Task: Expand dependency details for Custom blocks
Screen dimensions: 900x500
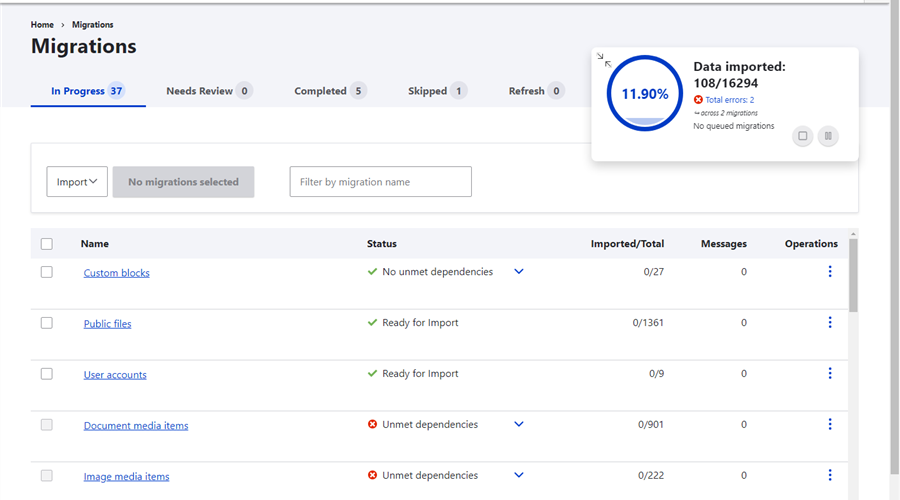Action: [x=519, y=272]
